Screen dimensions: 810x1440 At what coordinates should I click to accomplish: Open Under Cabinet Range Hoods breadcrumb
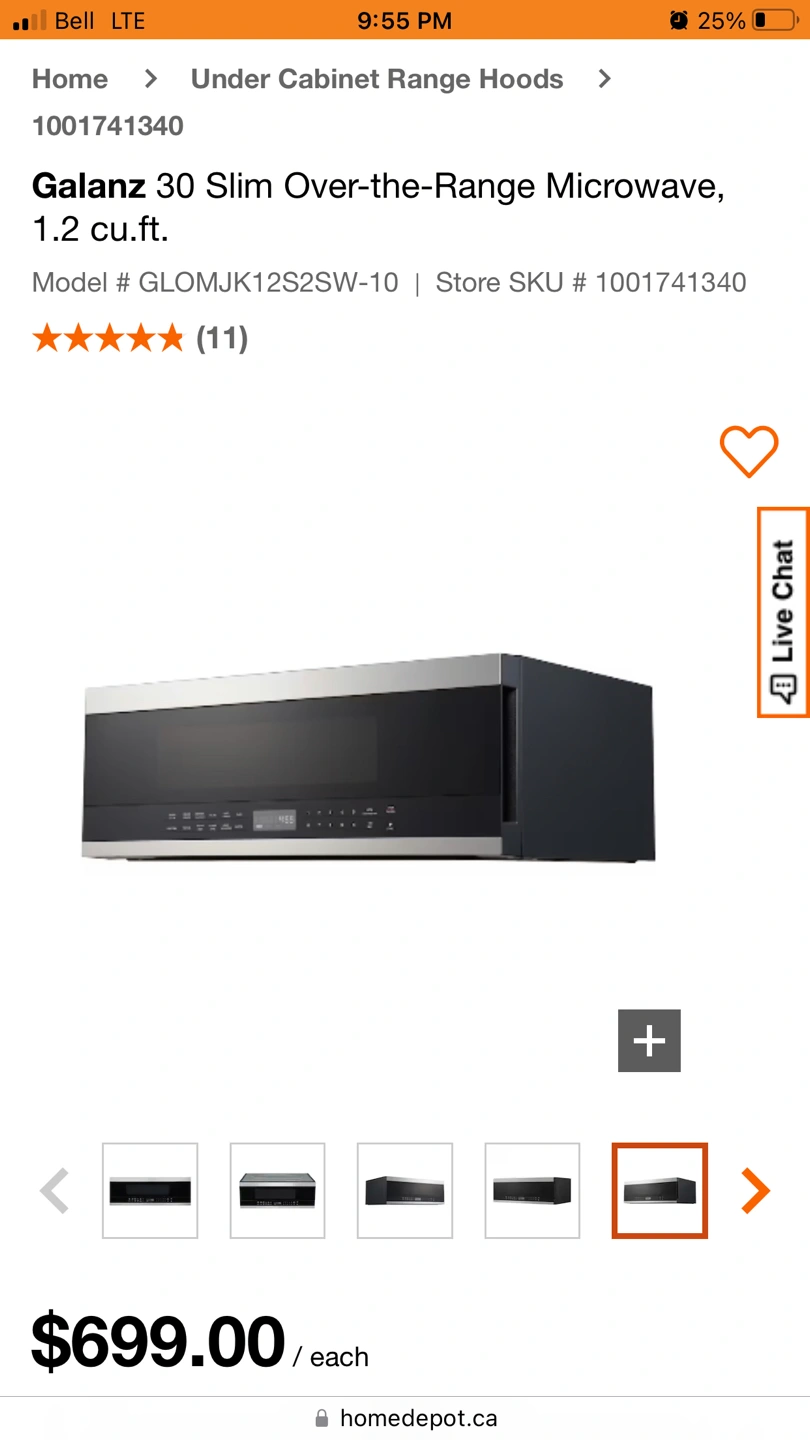click(x=377, y=79)
